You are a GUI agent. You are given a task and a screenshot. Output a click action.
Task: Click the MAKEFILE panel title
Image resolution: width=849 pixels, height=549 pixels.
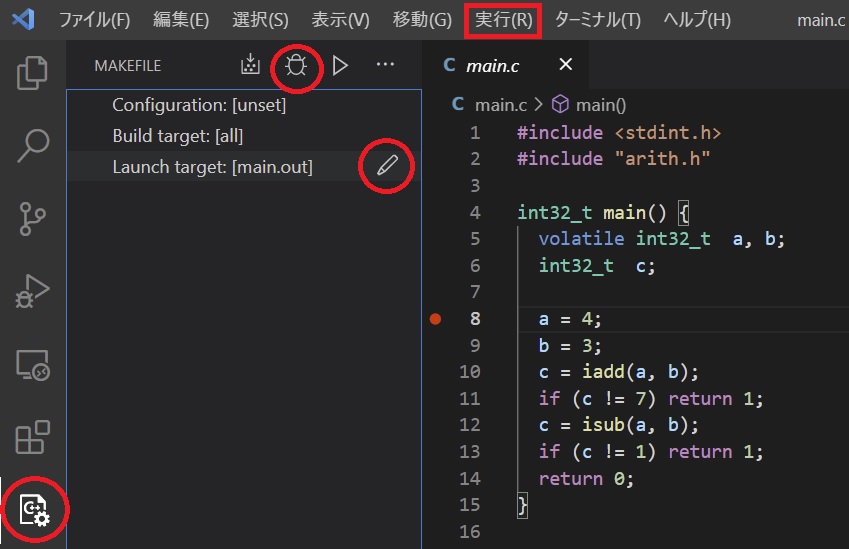click(x=128, y=66)
